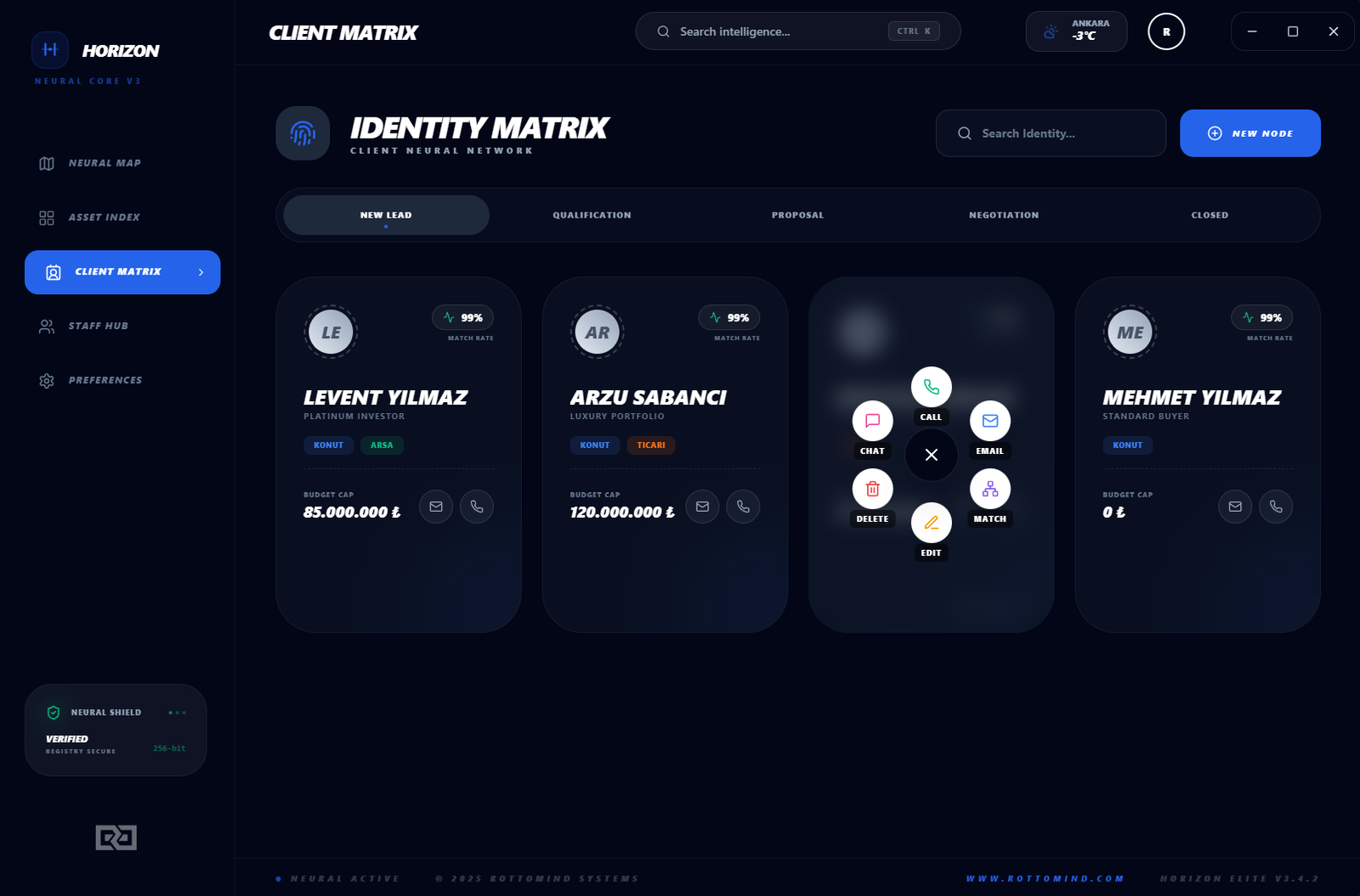This screenshot has height=896, width=1360.
Task: Switch to the Qualification tab
Action: coord(592,215)
